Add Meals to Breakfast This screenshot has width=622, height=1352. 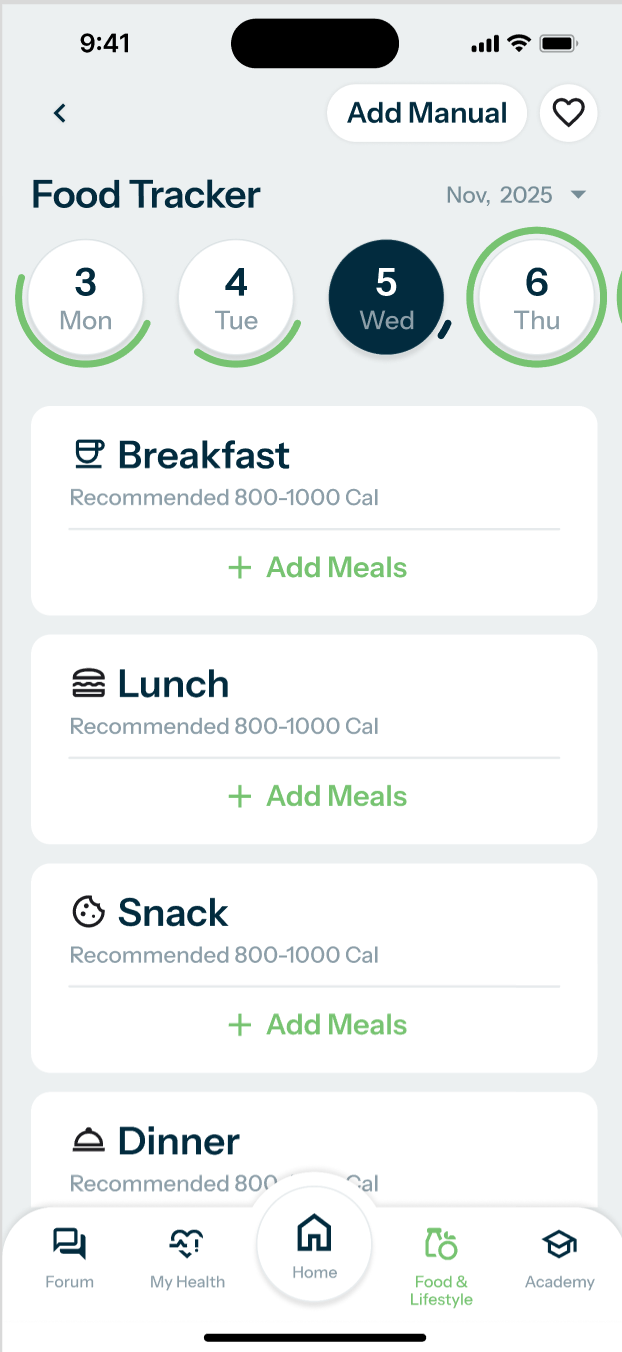click(x=317, y=568)
